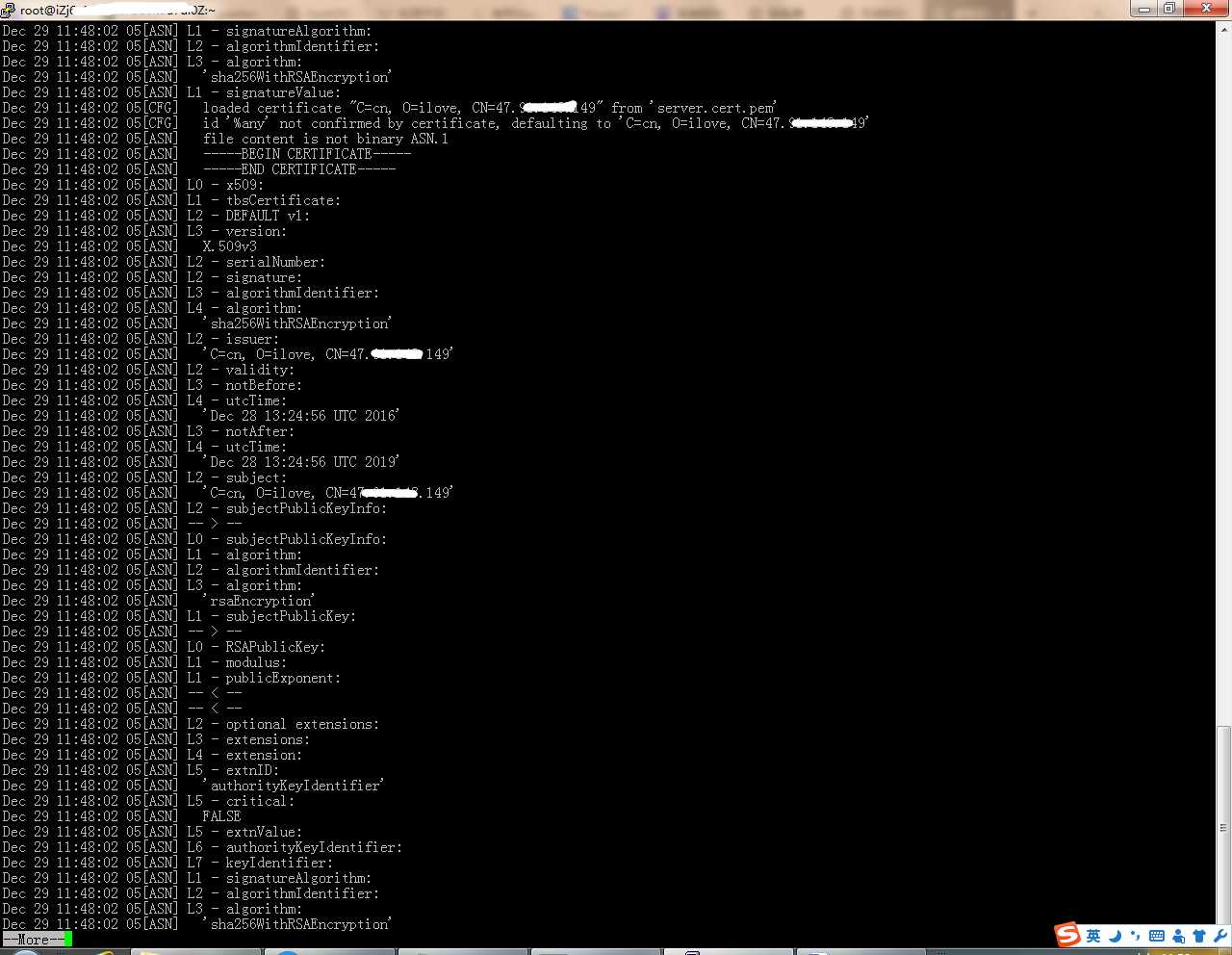Click the 'Dec 28 13:24:56 UTC 2019' date
Image resolution: width=1232 pixels, height=955 pixels.
(303, 462)
